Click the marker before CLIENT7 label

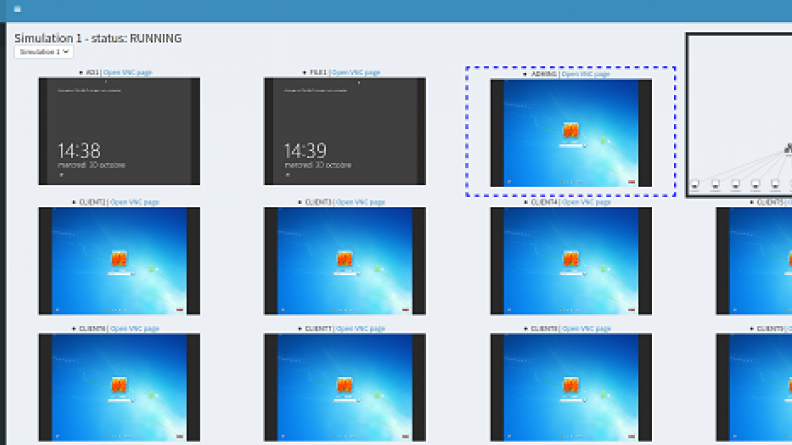pyautogui.click(x=300, y=329)
